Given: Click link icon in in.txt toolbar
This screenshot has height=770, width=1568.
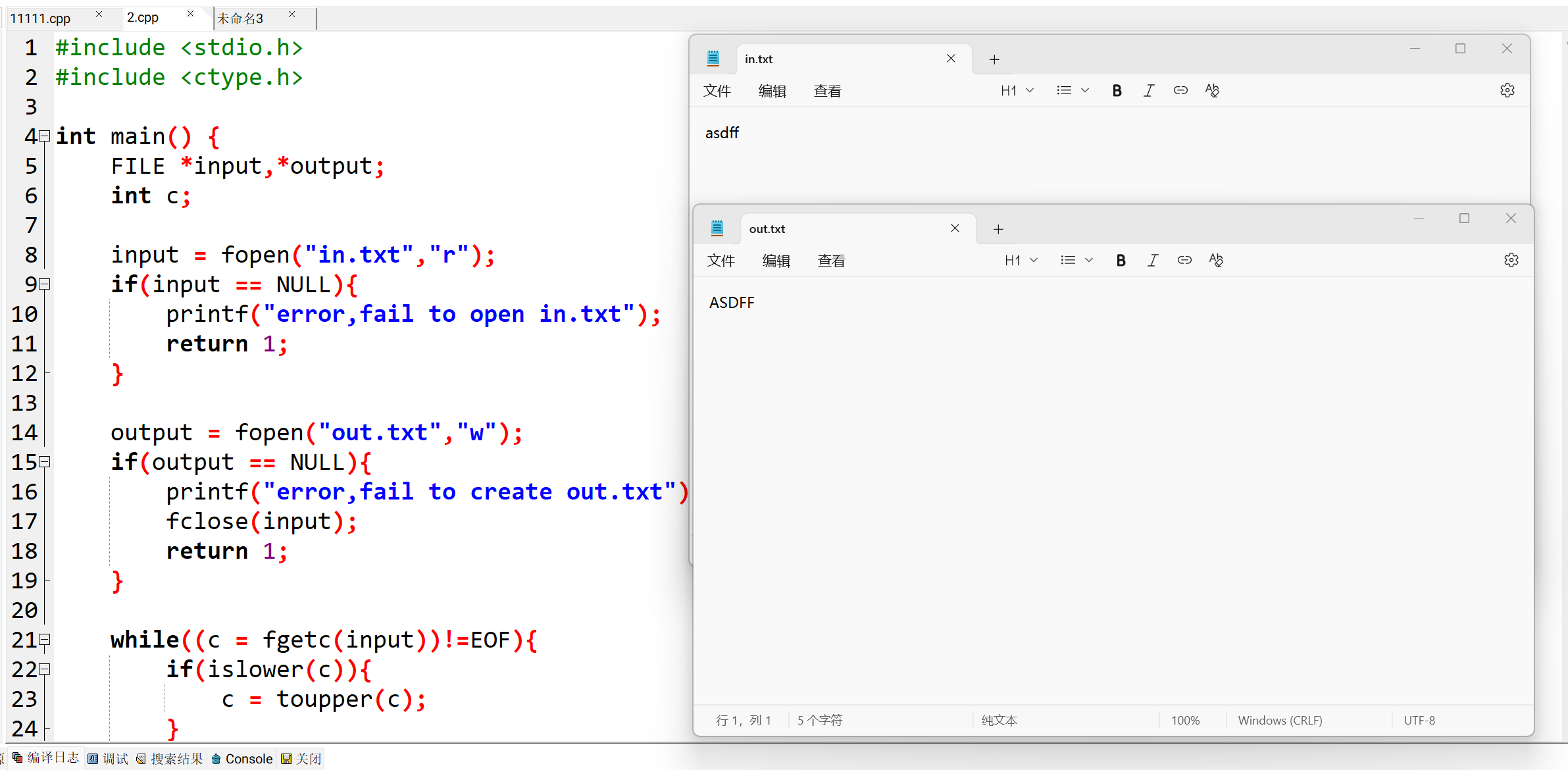Looking at the screenshot, I should [1180, 91].
